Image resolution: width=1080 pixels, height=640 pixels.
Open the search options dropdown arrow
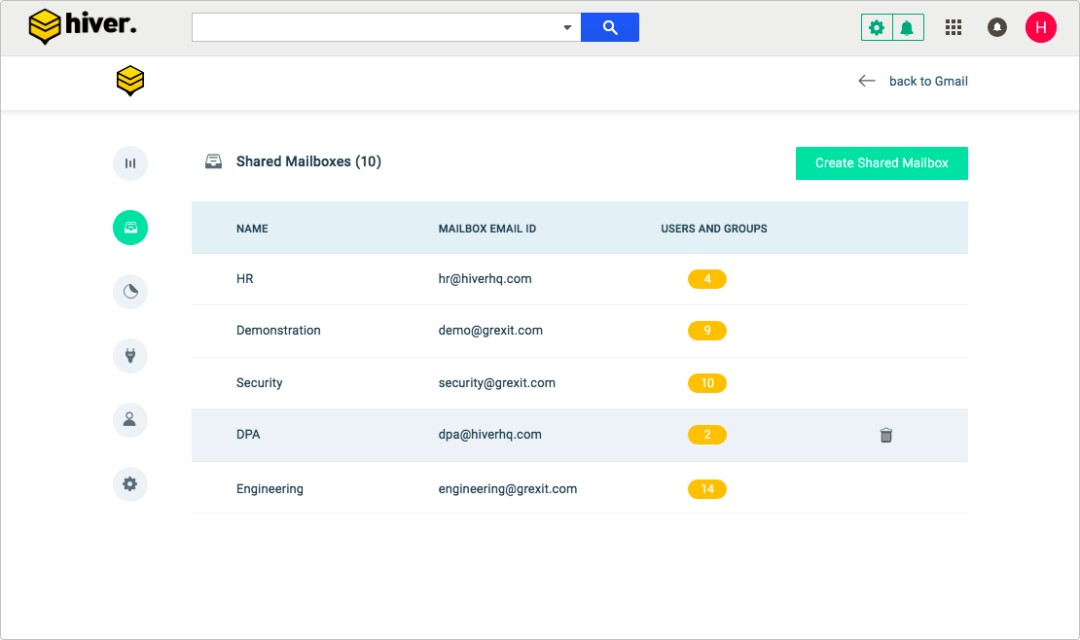567,27
